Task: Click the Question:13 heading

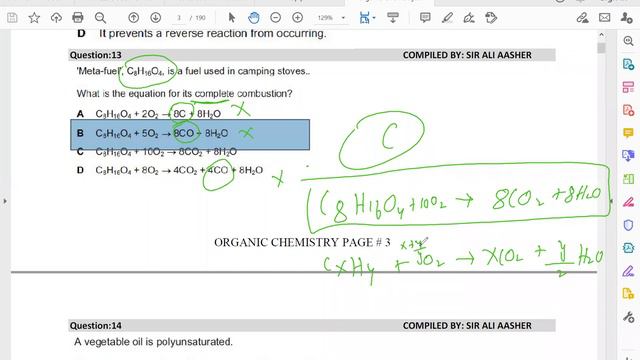Action: tap(96, 55)
